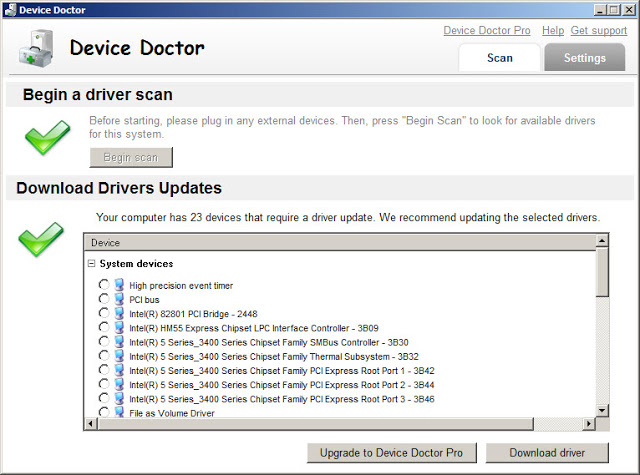Click green checkmark beside Download Drivers Updates
Viewport: 640px width, 475px height.
tap(41, 239)
